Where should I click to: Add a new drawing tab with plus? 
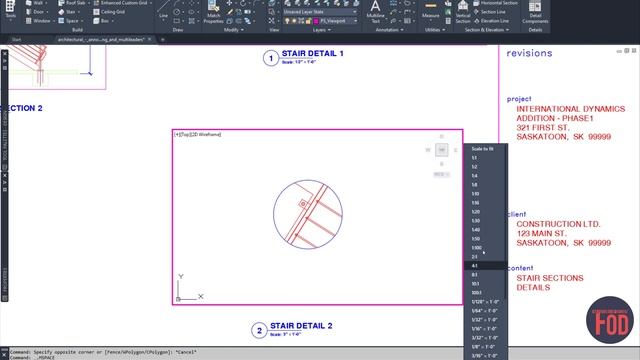pos(162,40)
